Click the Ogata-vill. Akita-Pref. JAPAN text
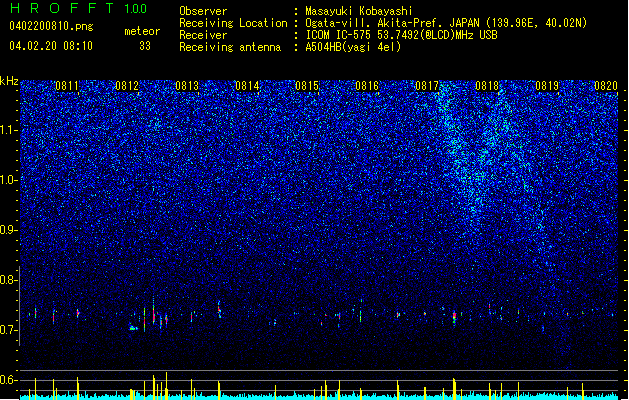629x400 pixels. (x=446, y=23)
